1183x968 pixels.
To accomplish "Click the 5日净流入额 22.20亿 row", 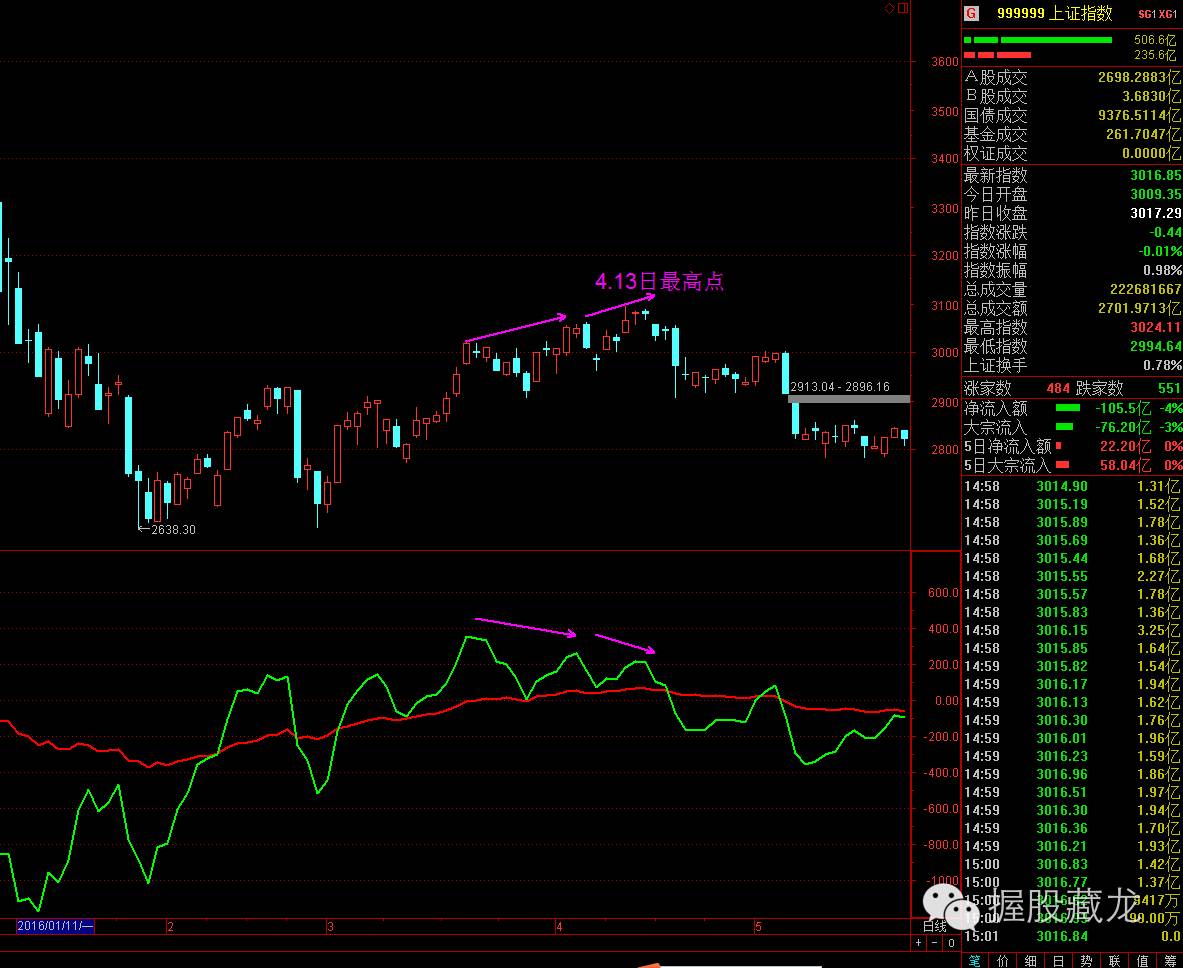I will (x=1072, y=446).
